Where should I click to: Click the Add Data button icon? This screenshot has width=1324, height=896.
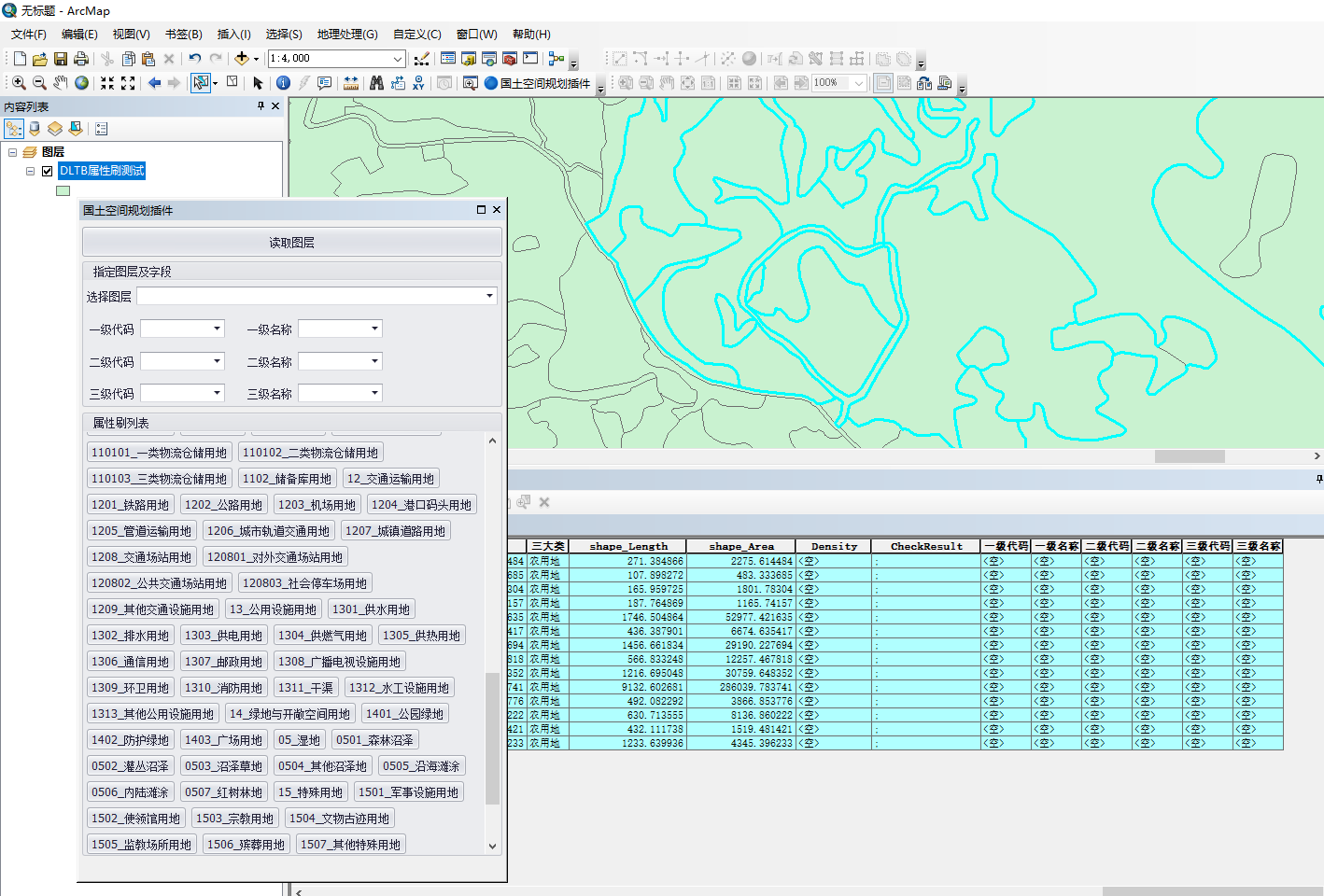pyautogui.click(x=242, y=59)
